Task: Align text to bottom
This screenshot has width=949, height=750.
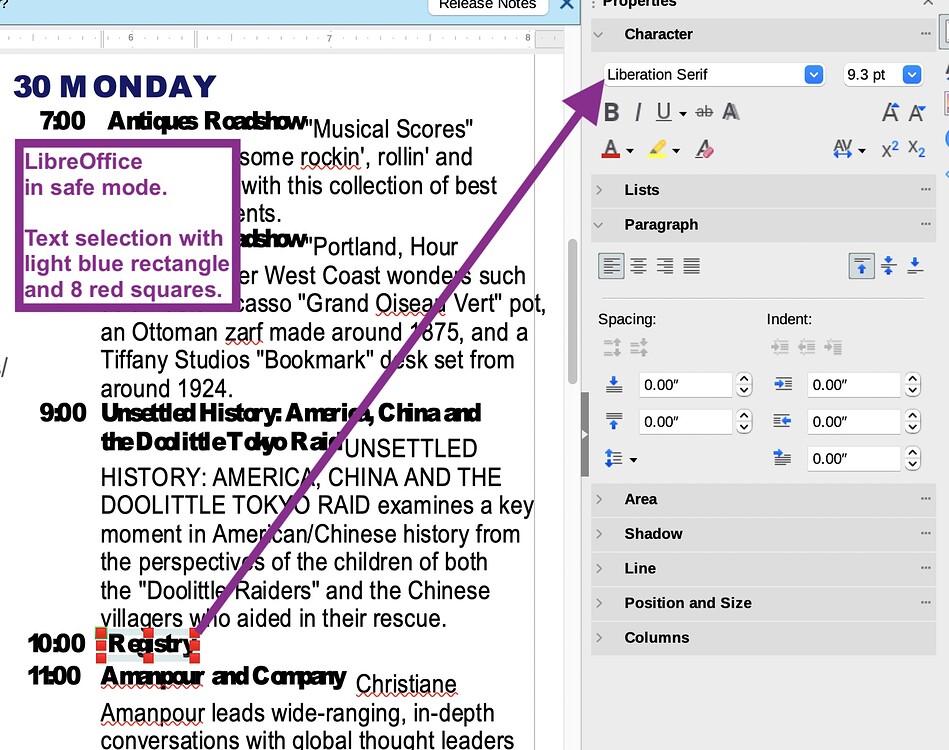Action: (915, 266)
